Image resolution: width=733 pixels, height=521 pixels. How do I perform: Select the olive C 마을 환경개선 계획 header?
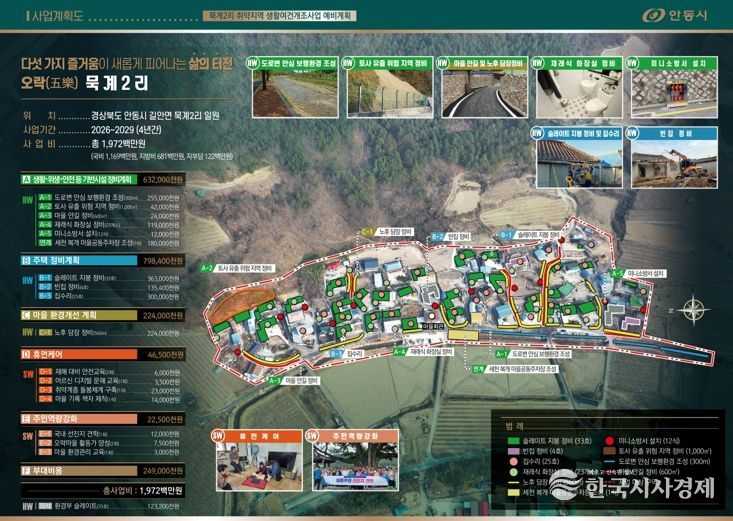click(x=79, y=315)
